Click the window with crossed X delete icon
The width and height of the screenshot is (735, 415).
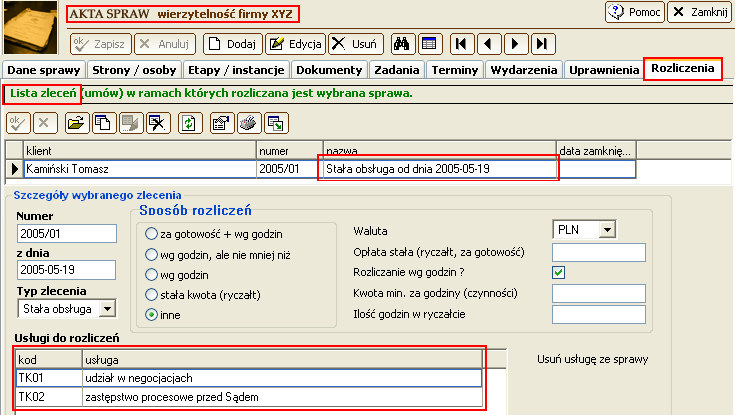click(158, 123)
